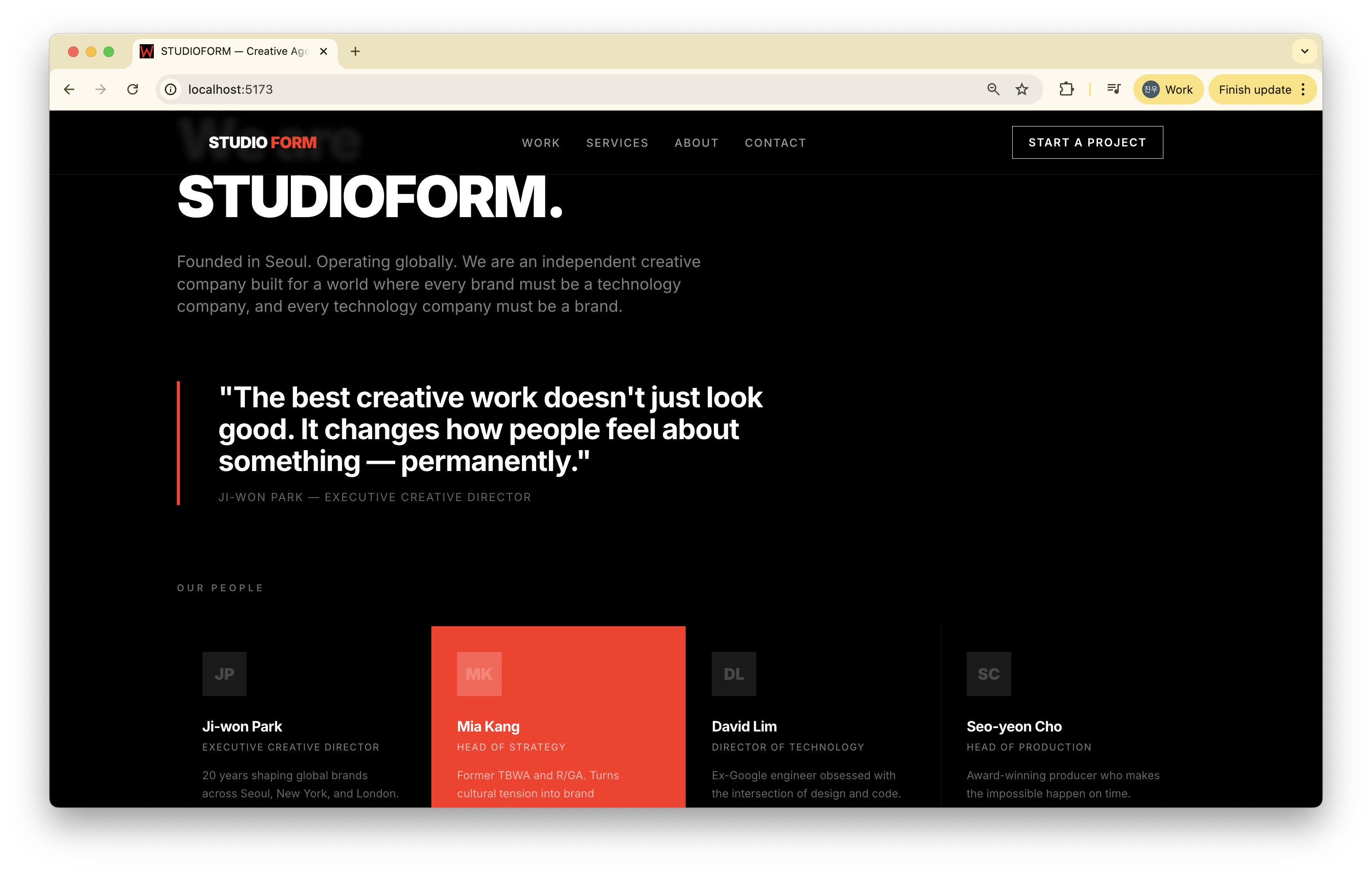Close the STUDIOFORM browser tab
1372x873 pixels.
tap(324, 51)
